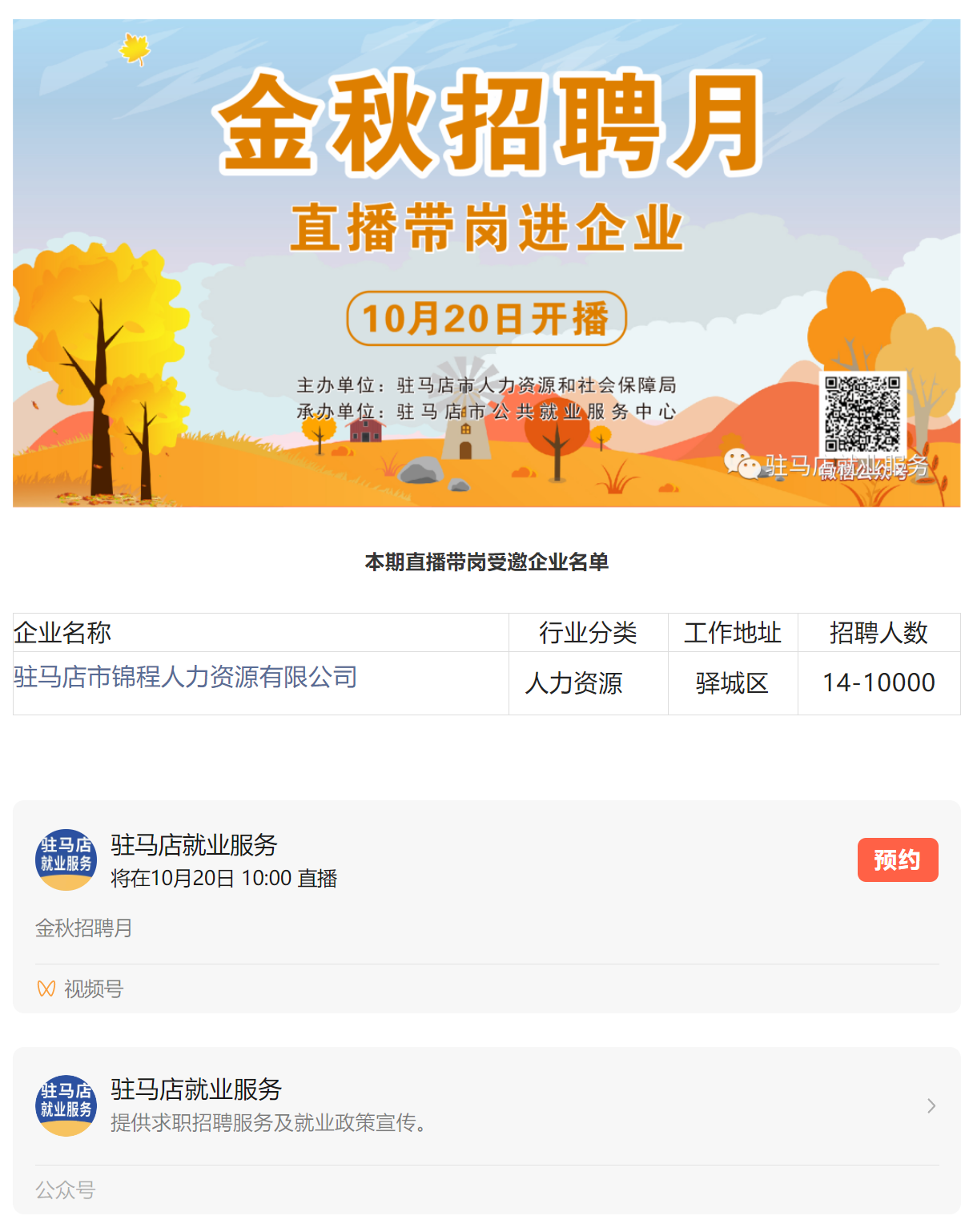Image resolution: width=973 pixels, height=1232 pixels.
Task: Open the 金秋招聘月 banner image
Action: pos(486,263)
